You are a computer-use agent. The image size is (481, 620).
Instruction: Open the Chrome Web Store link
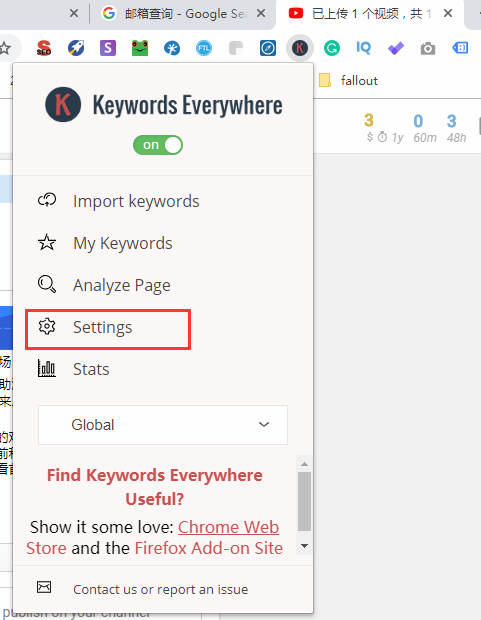tap(153, 537)
